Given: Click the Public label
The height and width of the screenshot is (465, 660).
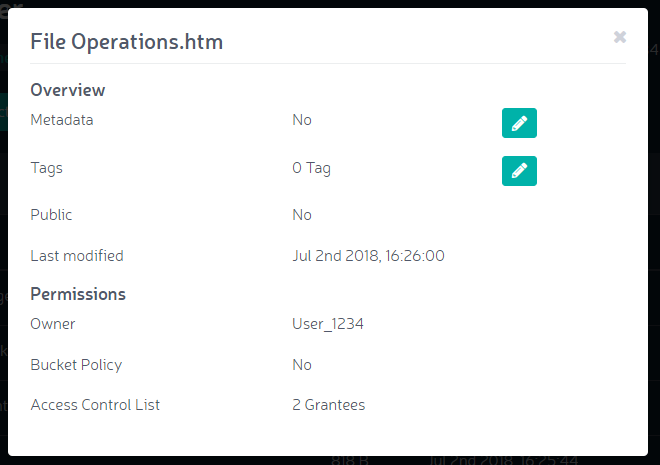Looking at the screenshot, I should pyautogui.click(x=51, y=215).
